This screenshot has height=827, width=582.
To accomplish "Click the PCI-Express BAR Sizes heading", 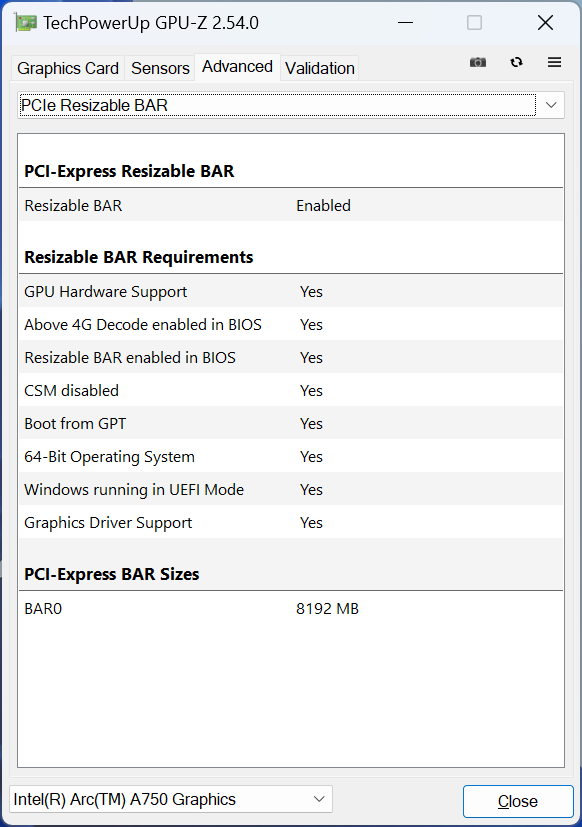I will point(112,574).
